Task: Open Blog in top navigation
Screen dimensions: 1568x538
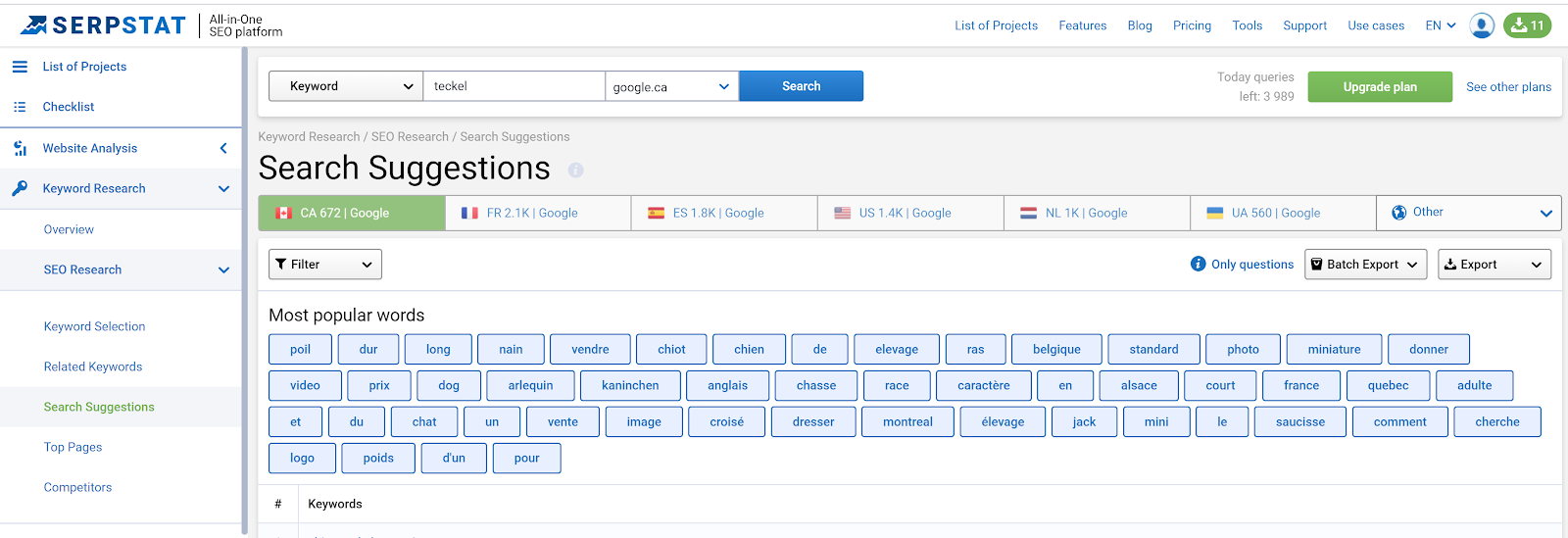Action: pos(1140,25)
